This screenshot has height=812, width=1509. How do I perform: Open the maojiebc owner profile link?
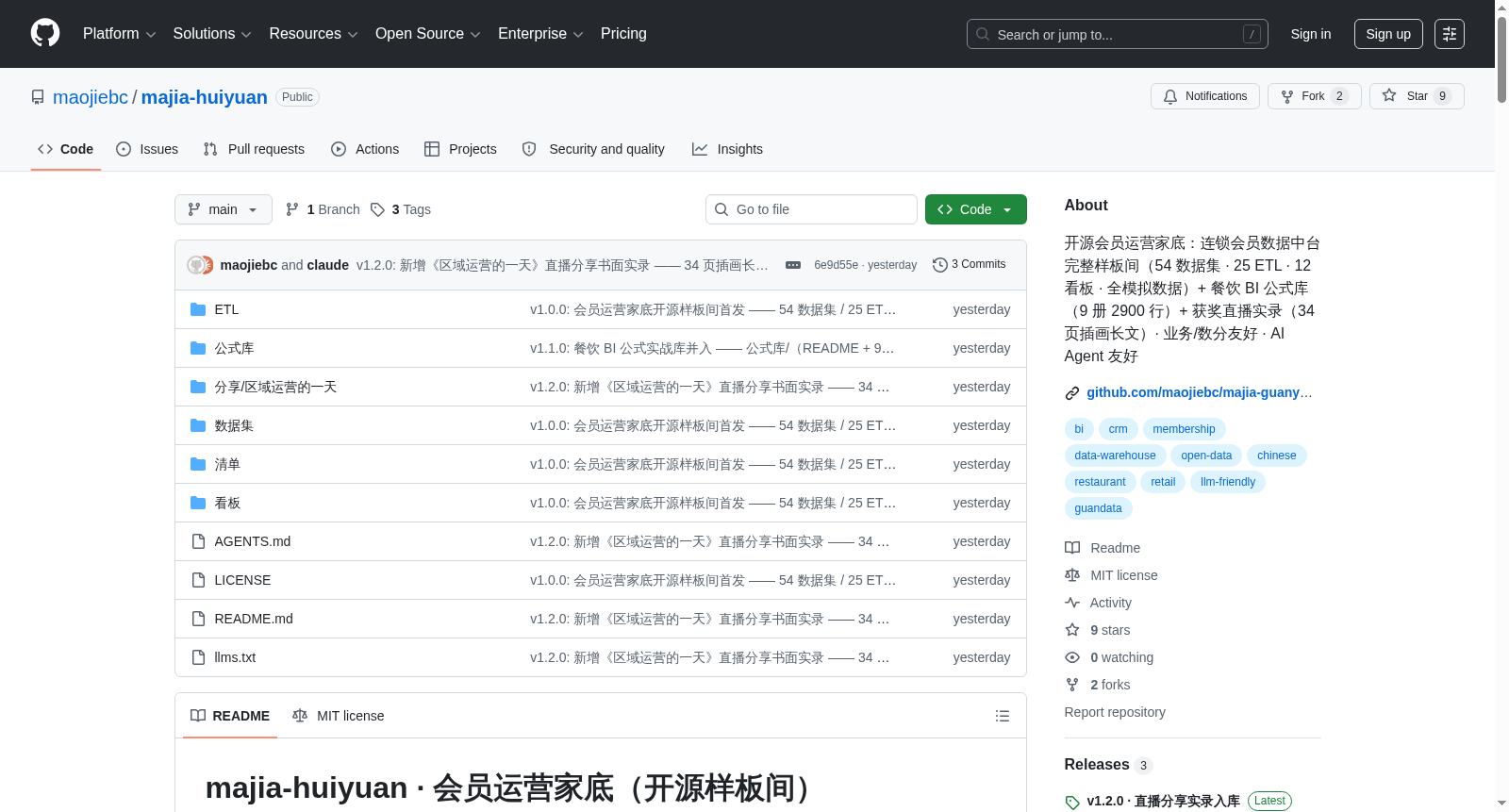[91, 97]
